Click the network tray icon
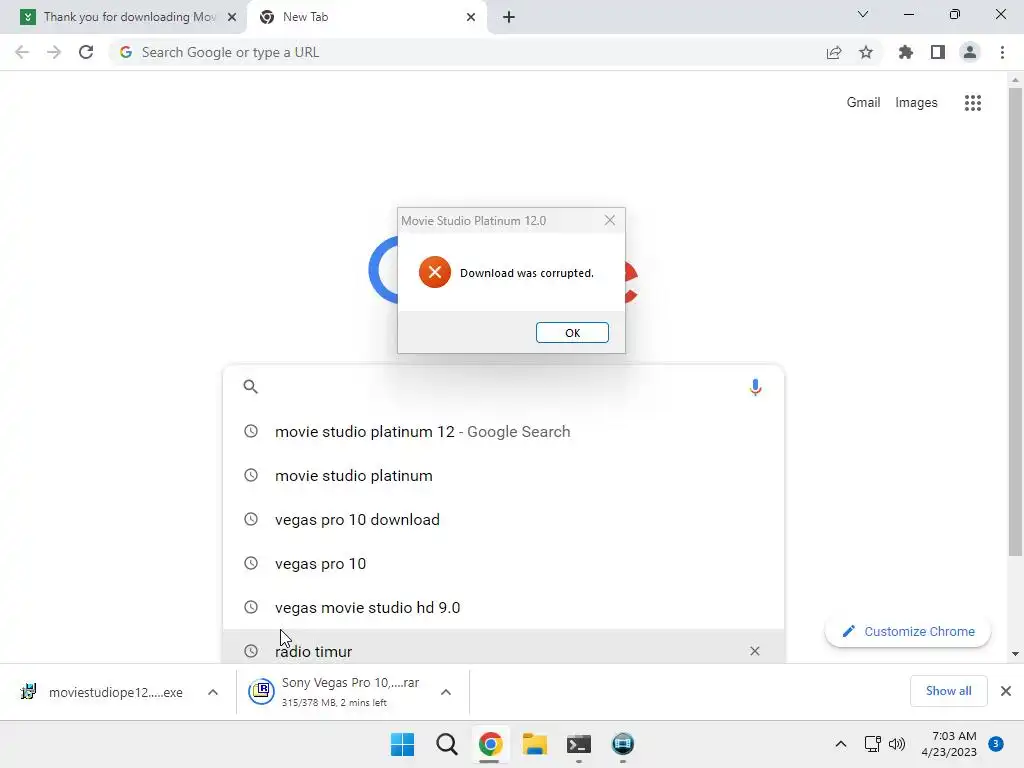Image resolution: width=1024 pixels, height=768 pixels. coord(872,744)
